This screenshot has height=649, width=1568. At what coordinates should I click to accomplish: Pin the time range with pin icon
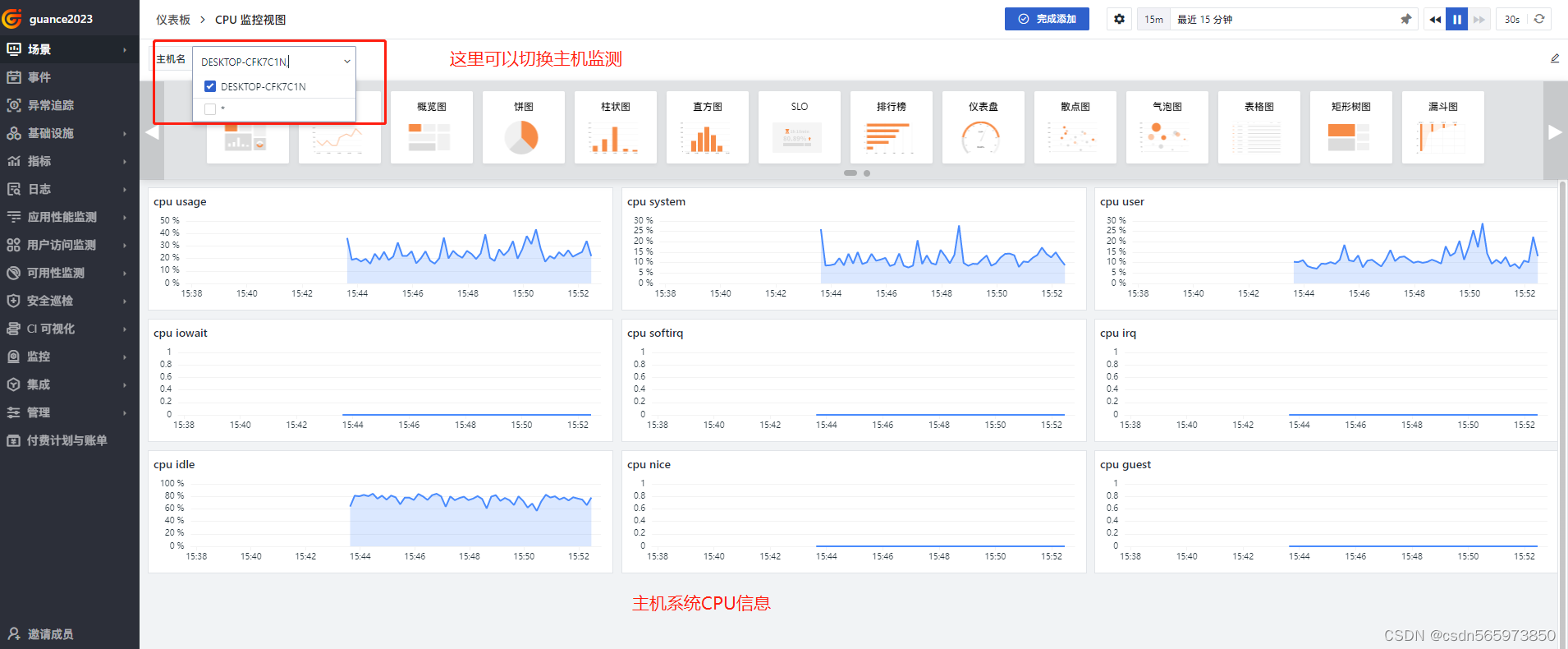pyautogui.click(x=1406, y=19)
